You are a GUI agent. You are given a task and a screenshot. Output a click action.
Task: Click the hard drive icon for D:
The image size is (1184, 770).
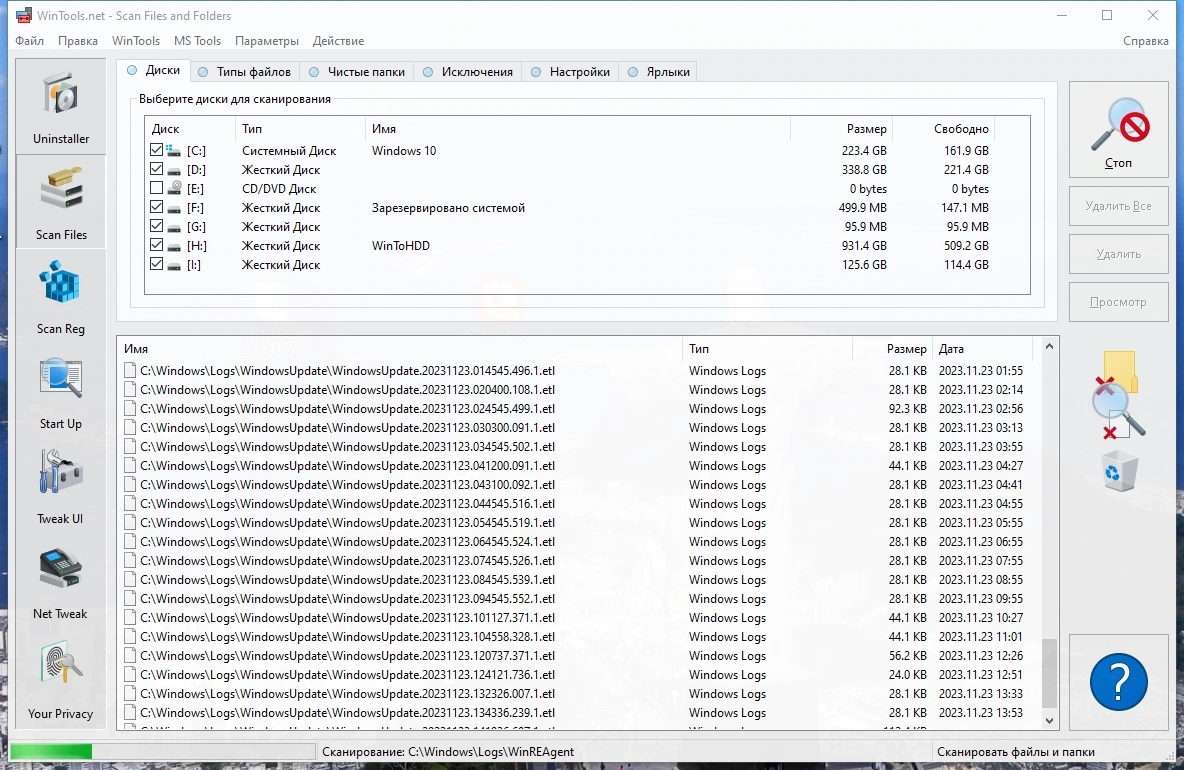[174, 171]
